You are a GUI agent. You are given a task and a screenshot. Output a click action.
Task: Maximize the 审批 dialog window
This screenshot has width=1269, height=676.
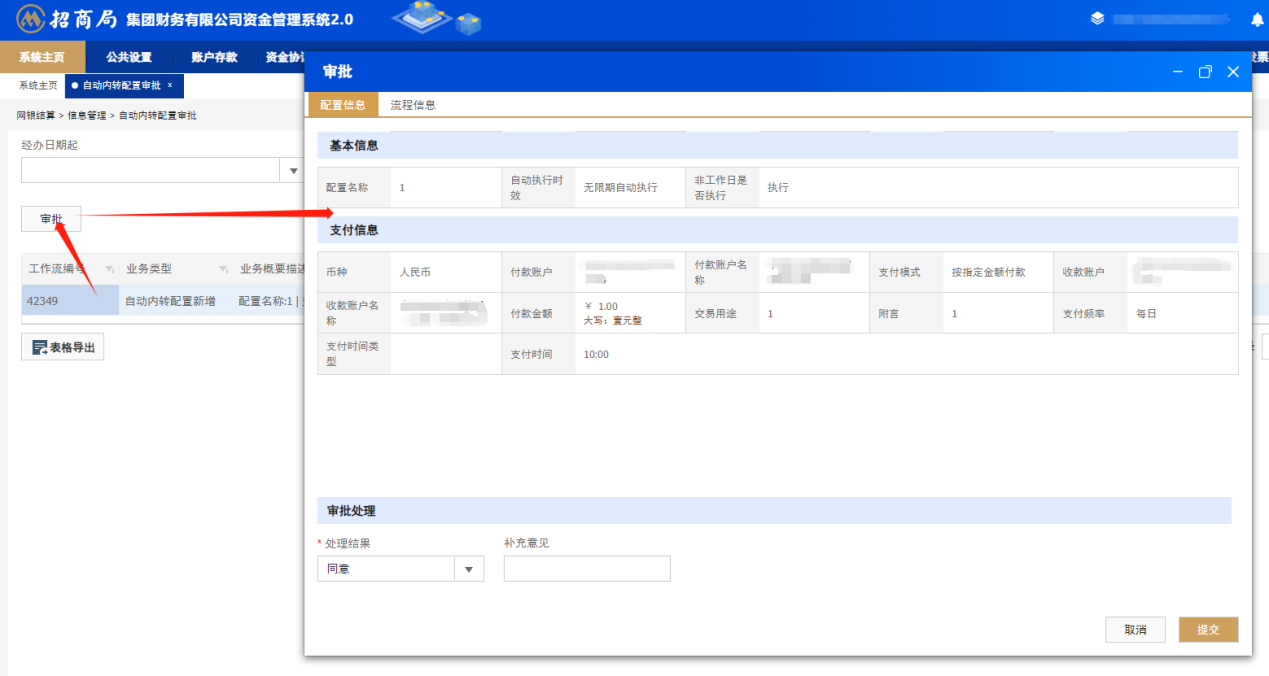tap(1205, 72)
